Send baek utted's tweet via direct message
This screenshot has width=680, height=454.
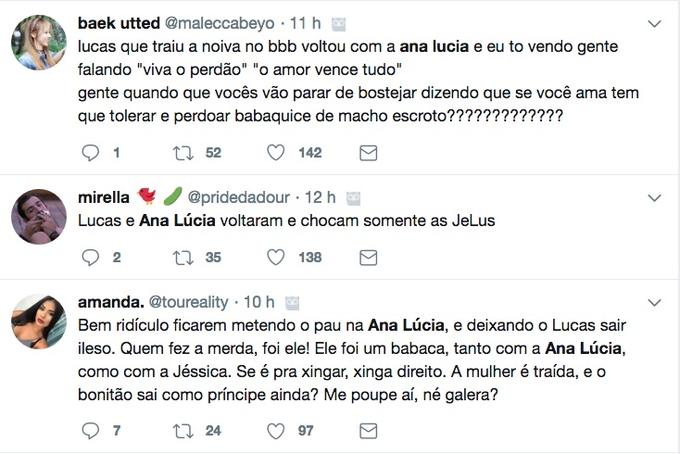368,153
